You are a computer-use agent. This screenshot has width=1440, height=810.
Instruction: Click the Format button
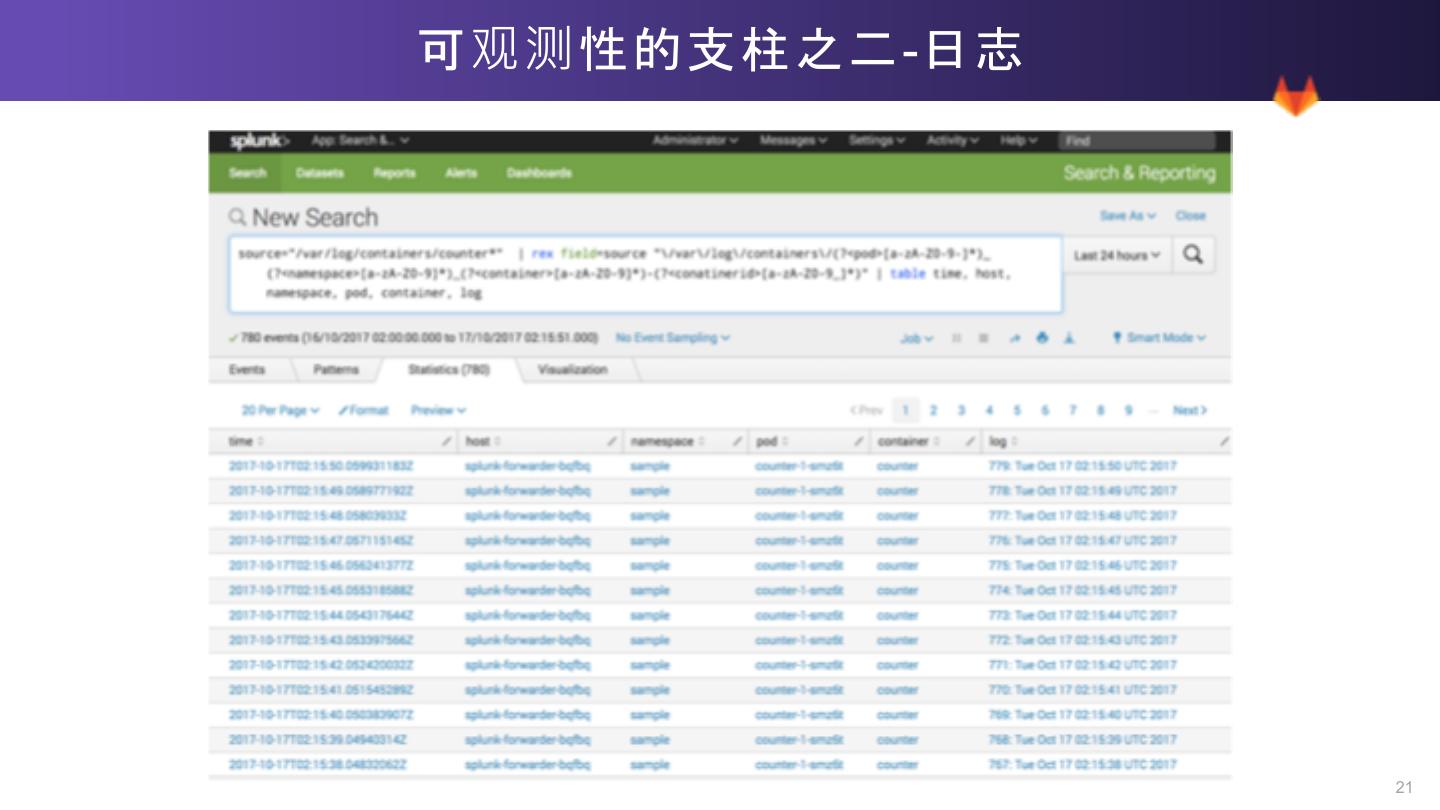click(364, 410)
